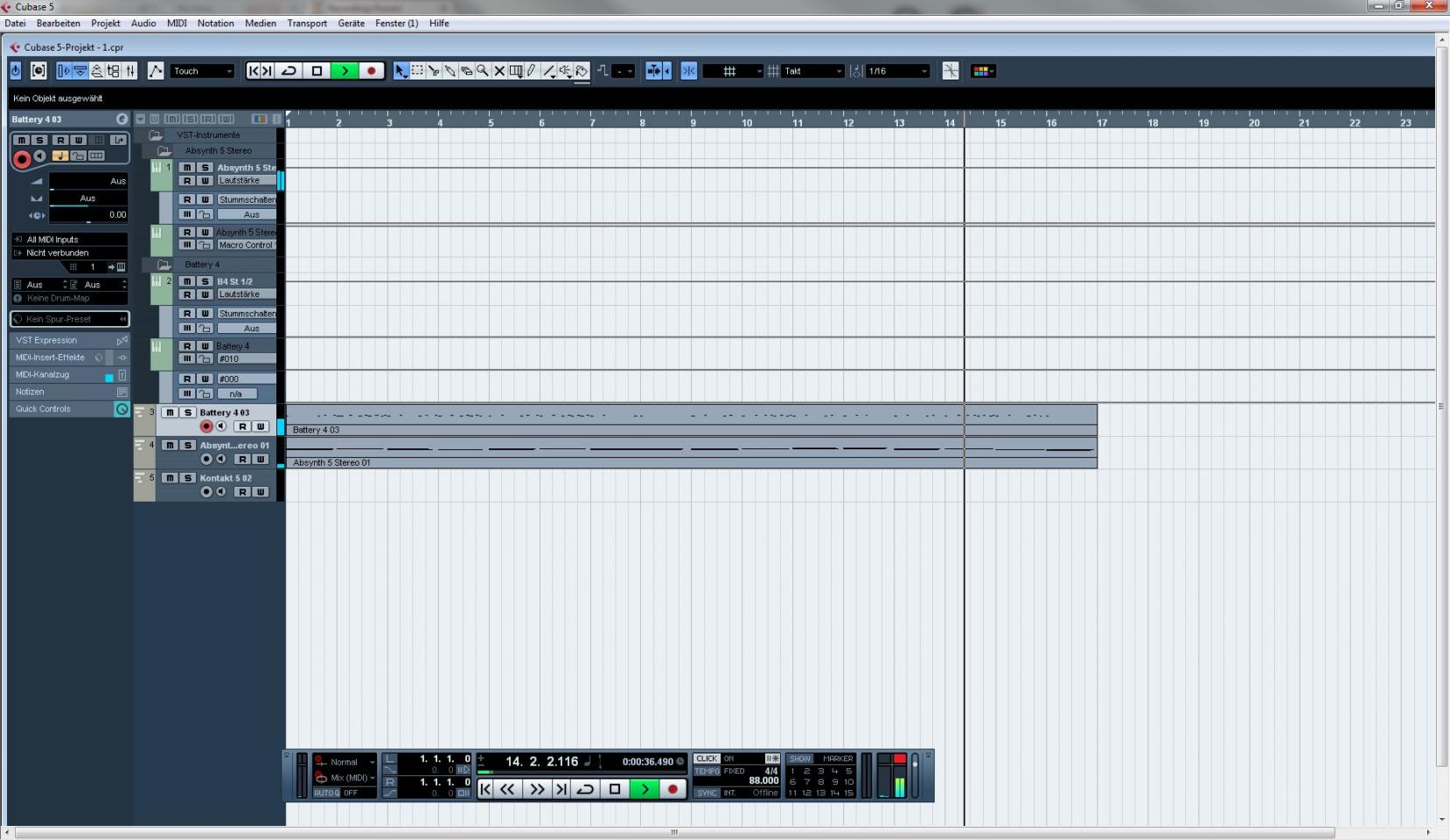Collapse the Absynth 5 Stereo folder

pyautogui.click(x=164, y=151)
